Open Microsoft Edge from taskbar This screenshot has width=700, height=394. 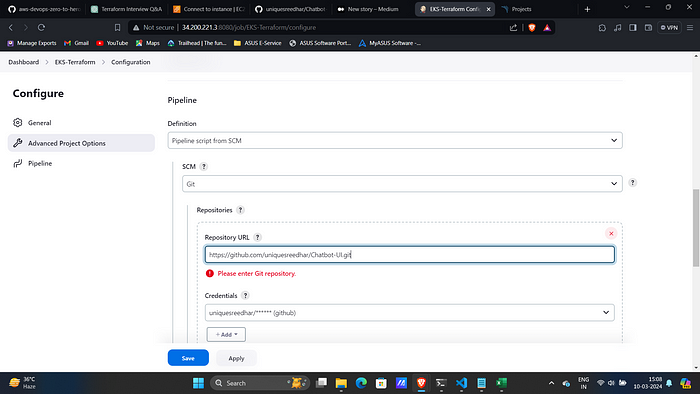click(x=361, y=383)
